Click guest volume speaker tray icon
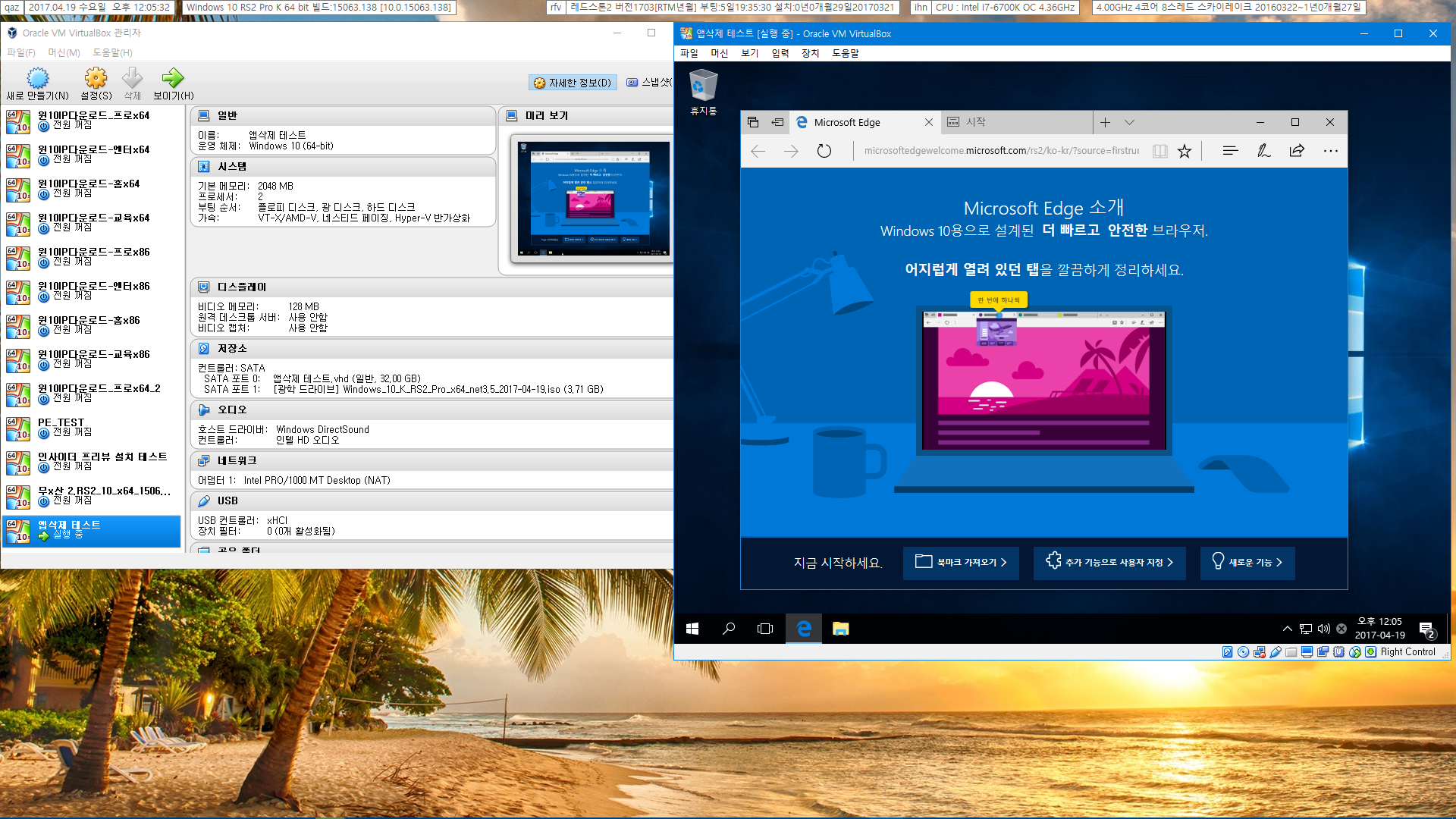 tap(1324, 629)
